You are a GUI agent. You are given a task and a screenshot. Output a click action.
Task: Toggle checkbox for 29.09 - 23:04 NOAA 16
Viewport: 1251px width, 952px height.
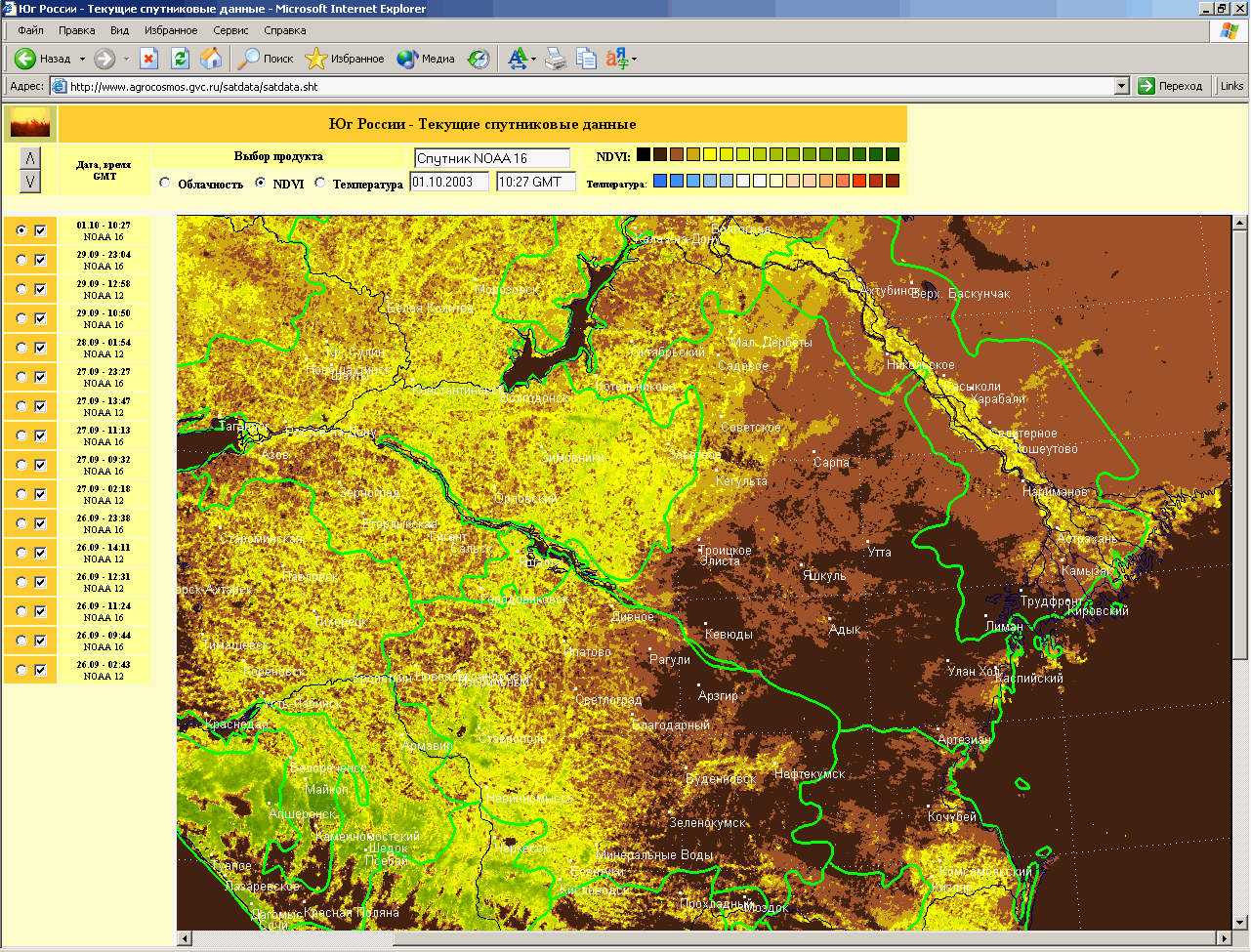(x=41, y=260)
